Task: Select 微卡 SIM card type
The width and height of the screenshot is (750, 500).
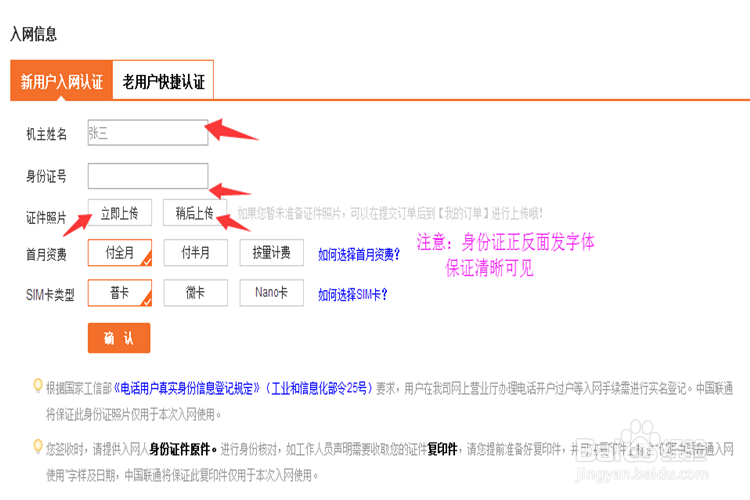Action: tap(196, 293)
